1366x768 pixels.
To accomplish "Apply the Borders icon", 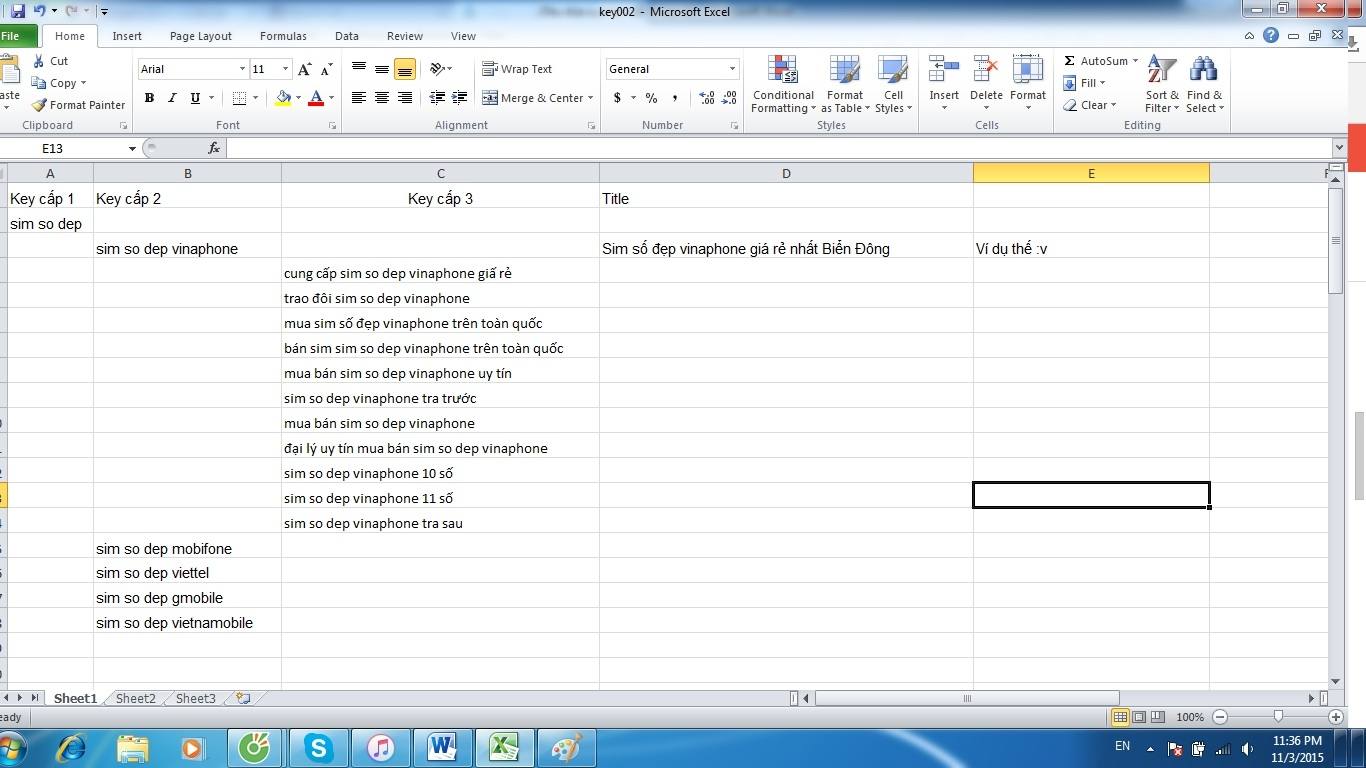I will 239,98.
